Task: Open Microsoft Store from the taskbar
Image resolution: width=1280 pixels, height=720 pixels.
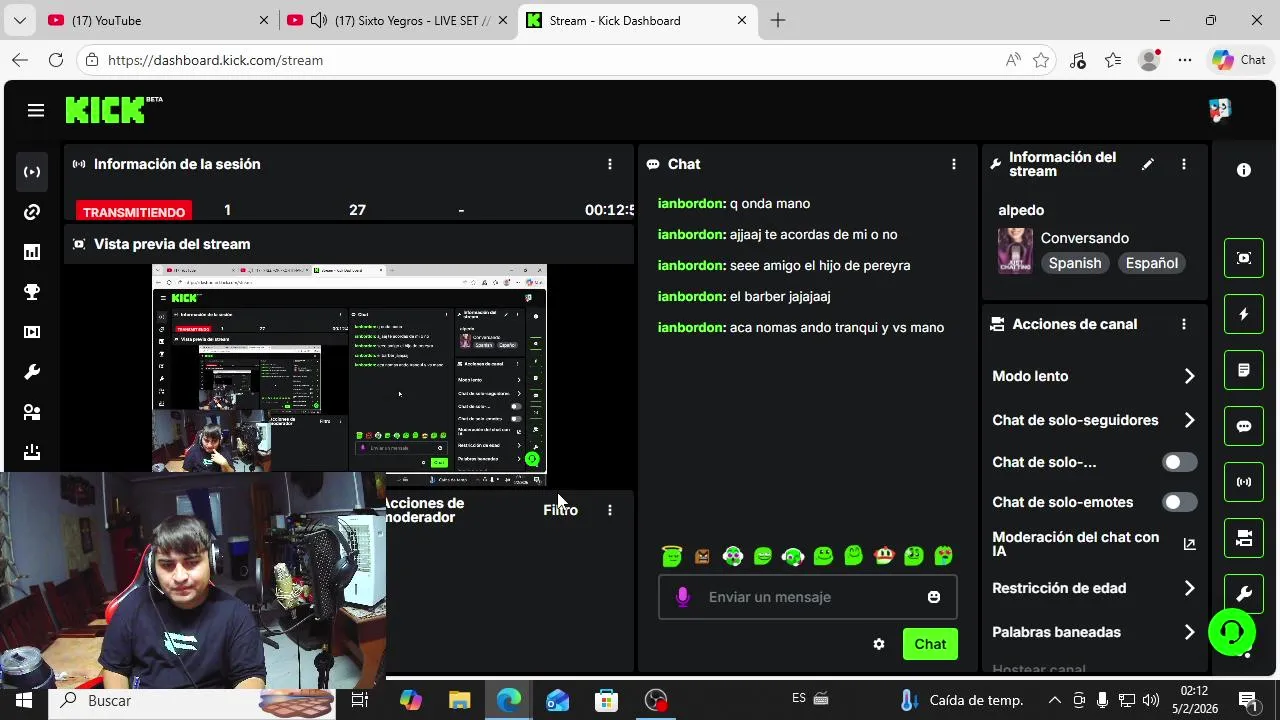Action: [x=606, y=700]
